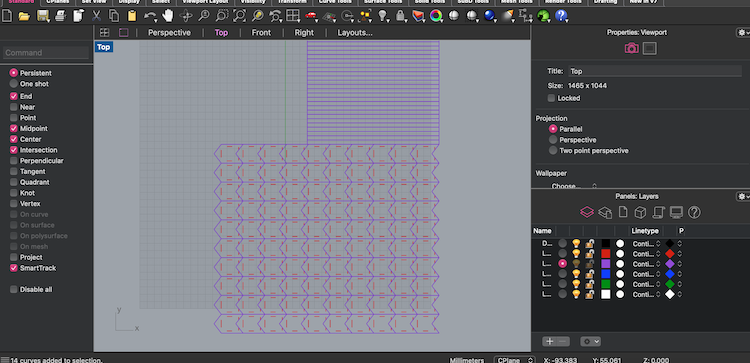Select Two point perspective projection
This screenshot has width=750, height=363.
(553, 151)
